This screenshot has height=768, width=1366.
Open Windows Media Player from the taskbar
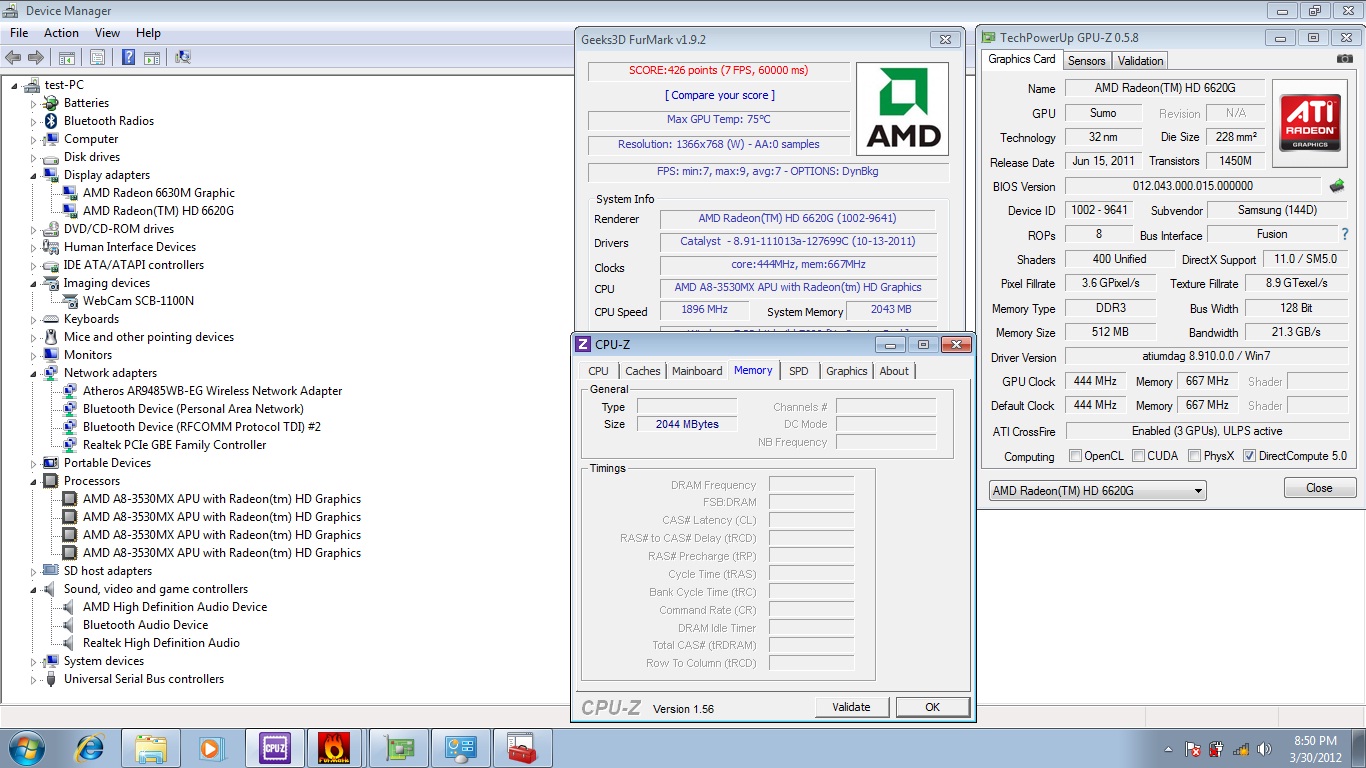click(x=211, y=747)
